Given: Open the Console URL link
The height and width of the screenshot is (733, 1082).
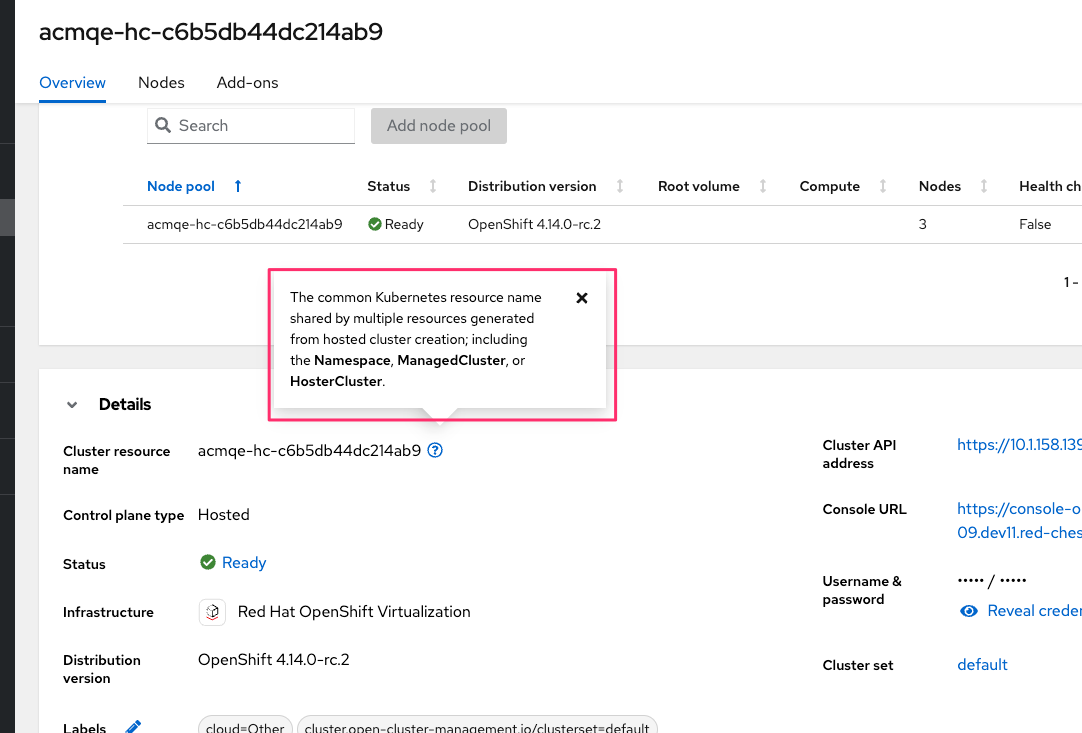Looking at the screenshot, I should [1018, 509].
